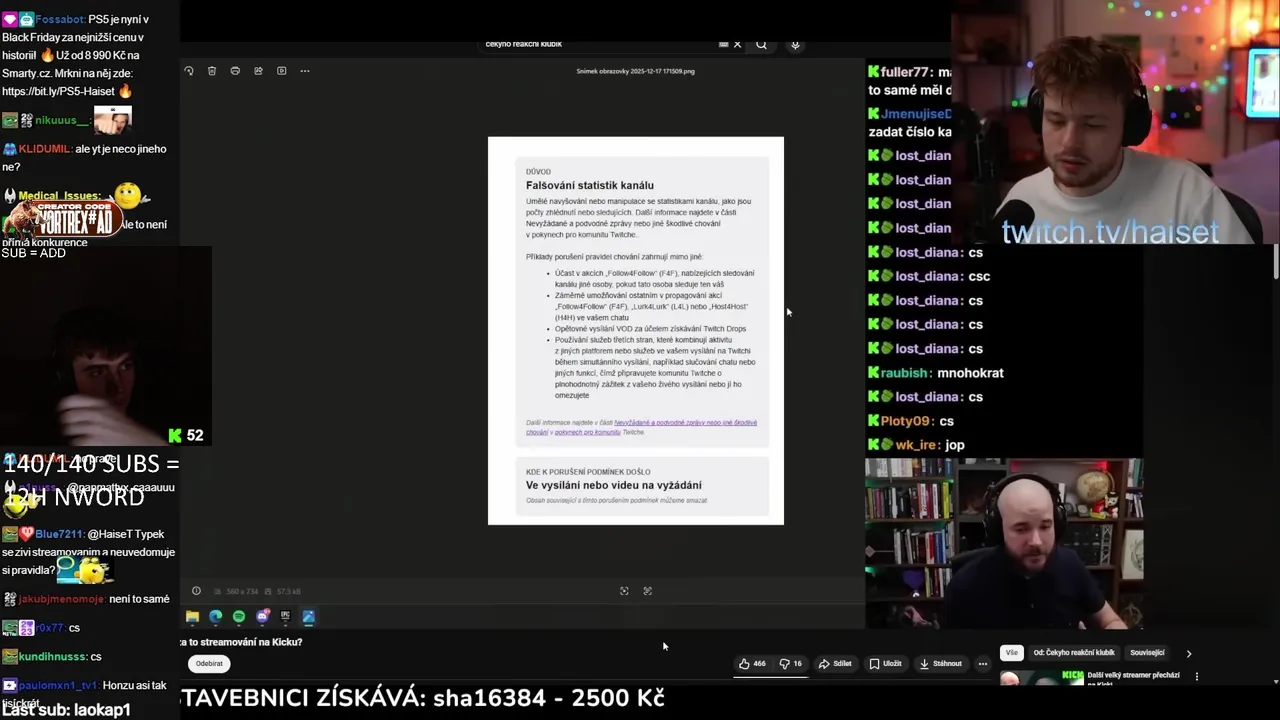The height and width of the screenshot is (720, 1280).
Task: Open File Explorer from the taskbar
Action: (192, 617)
